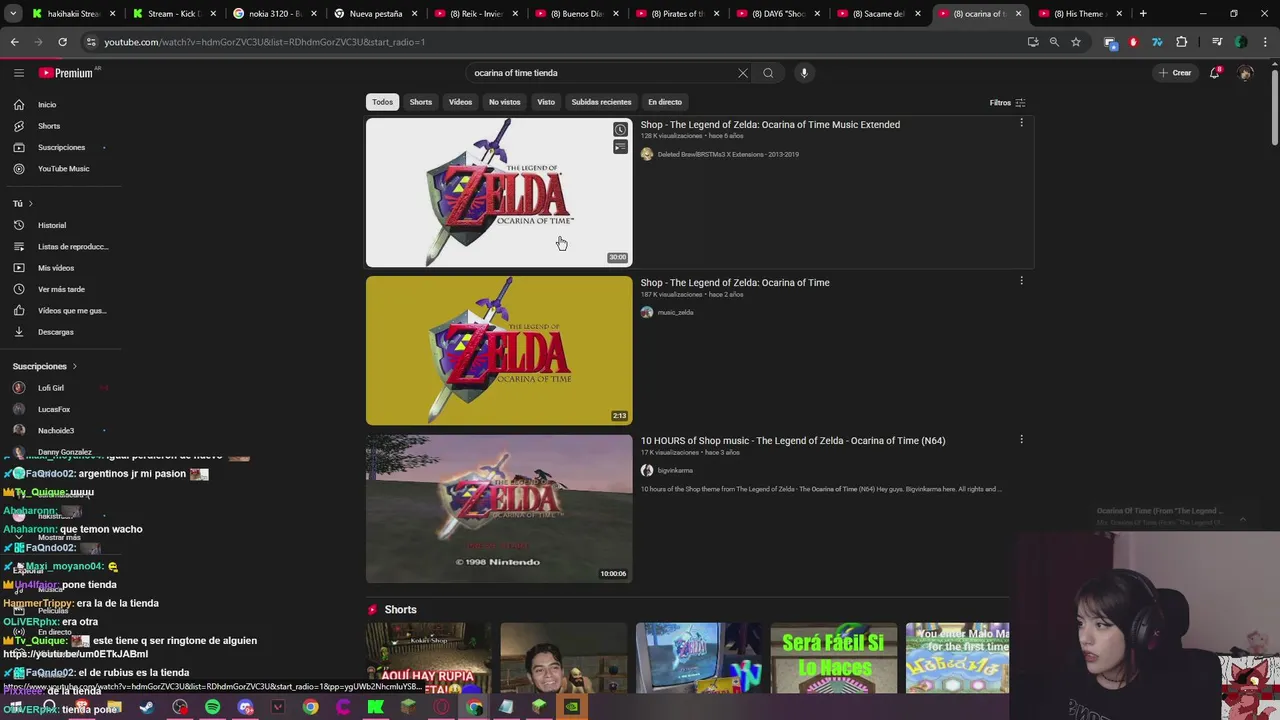Switch to the Stream - Kick browser tab
Viewport: 1280px width, 720px height.
coord(173,14)
